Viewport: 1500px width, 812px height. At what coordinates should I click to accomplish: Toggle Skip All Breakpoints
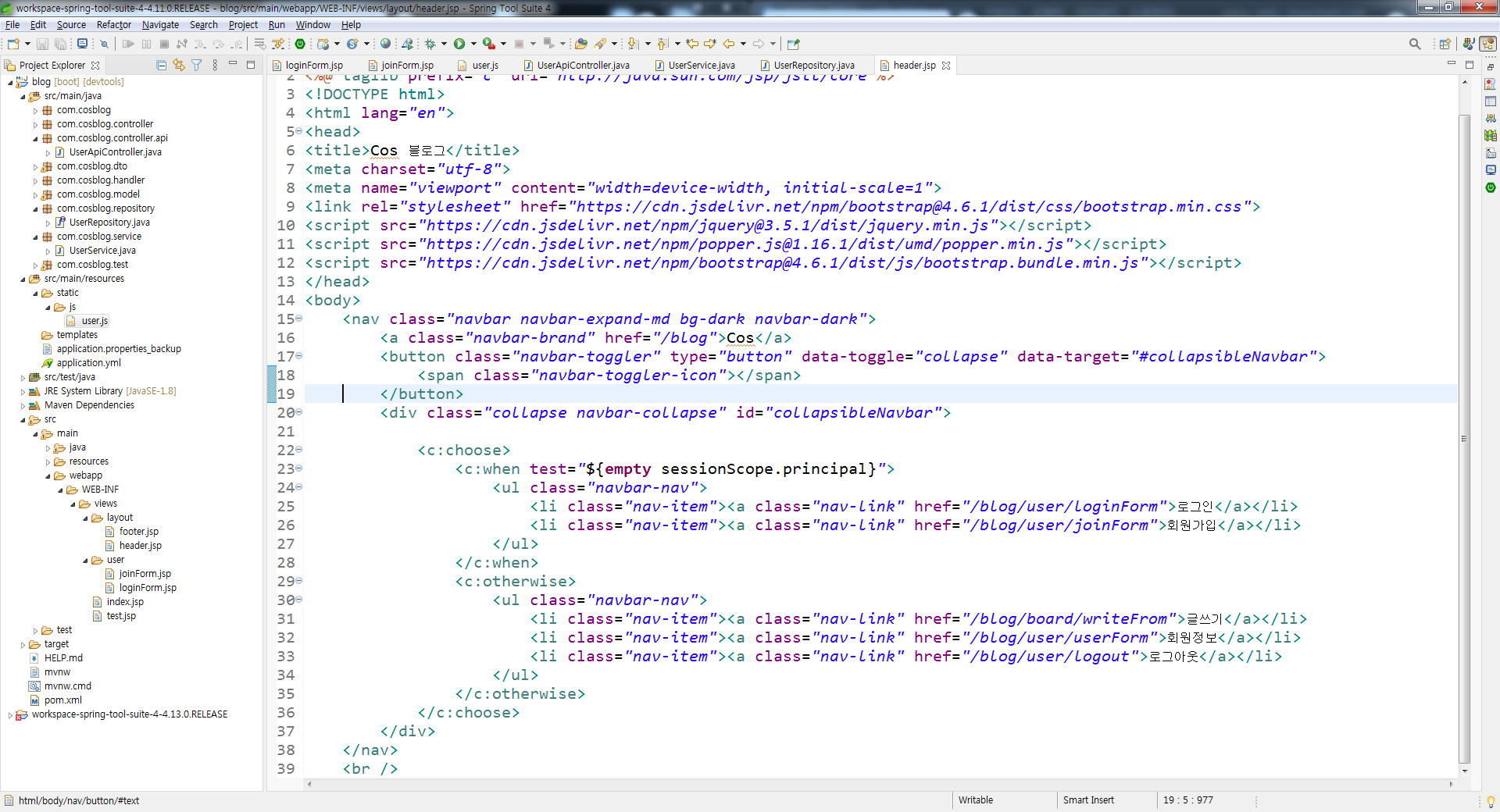[104, 44]
